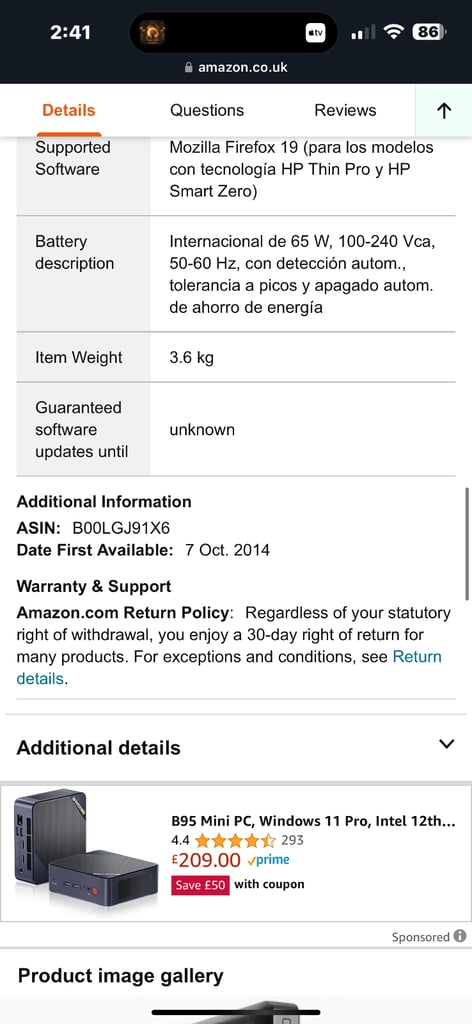Expand the Additional details section
Screen dimensions: 472x1024
pyautogui.click(x=236, y=748)
